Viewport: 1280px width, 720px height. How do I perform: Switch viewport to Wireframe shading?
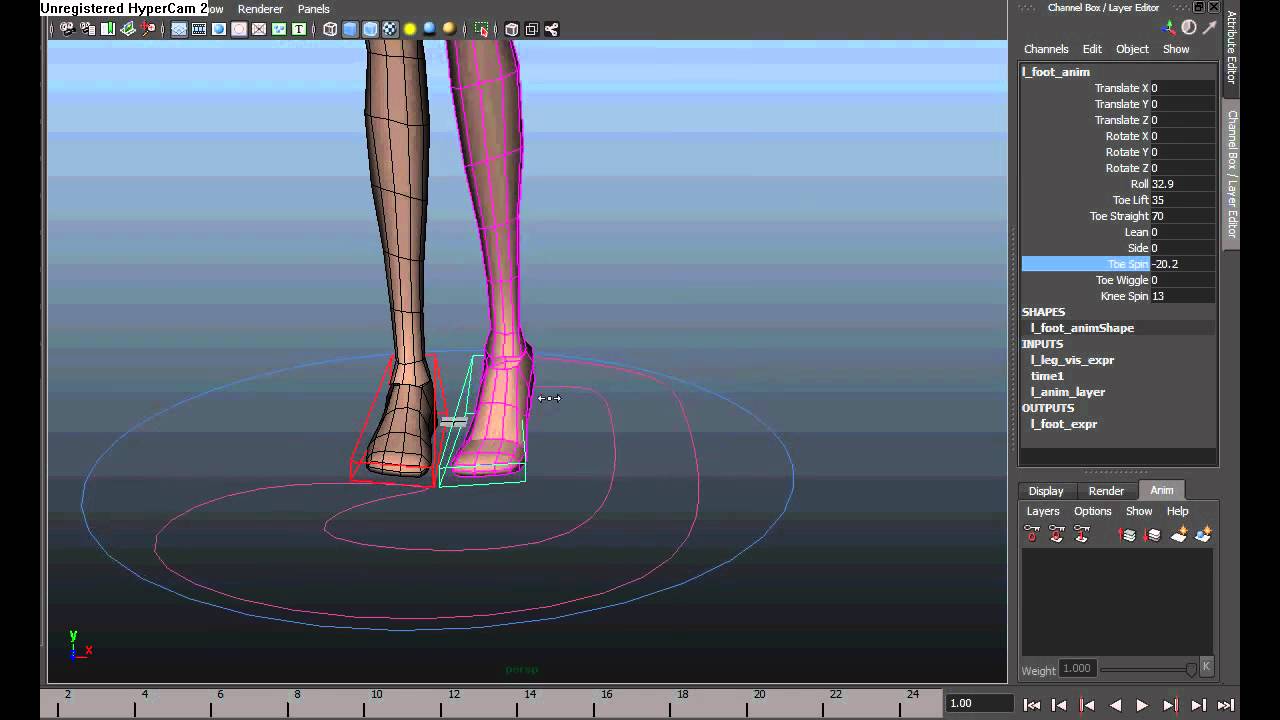330,29
